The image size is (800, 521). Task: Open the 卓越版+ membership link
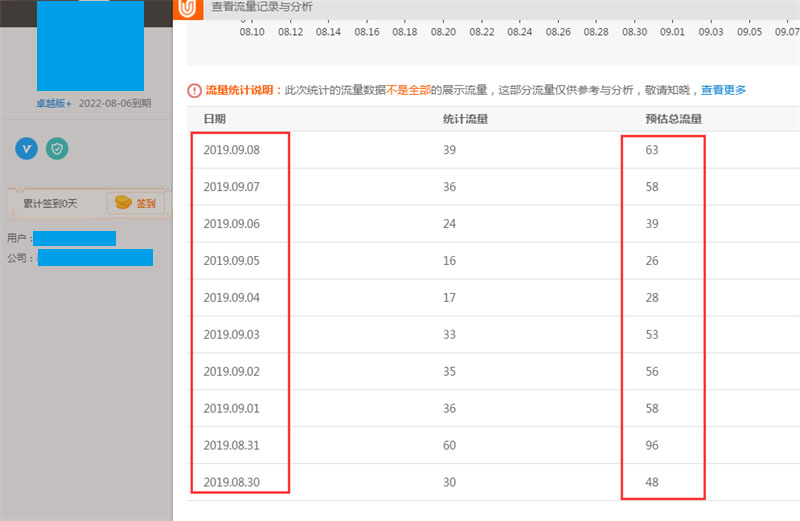coord(53,104)
